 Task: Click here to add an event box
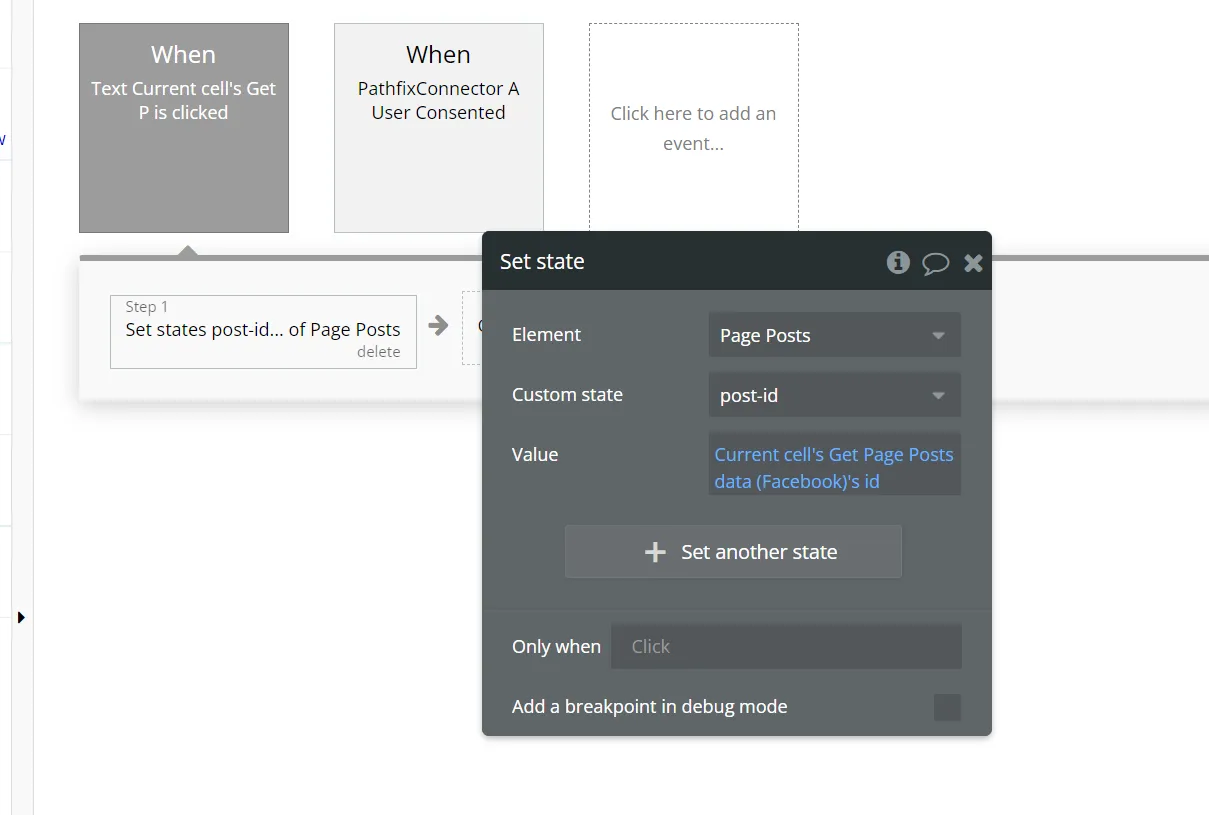(694, 128)
